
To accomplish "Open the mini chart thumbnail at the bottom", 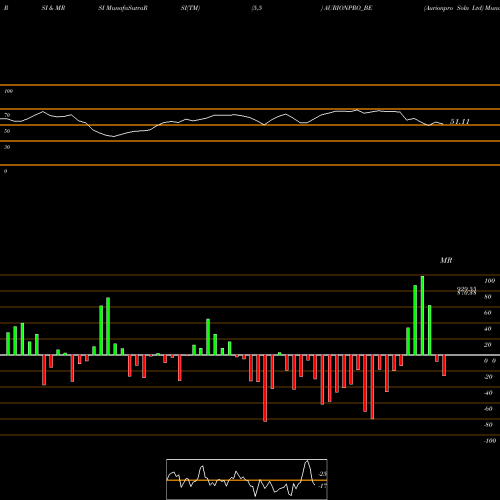I will (247, 479).
